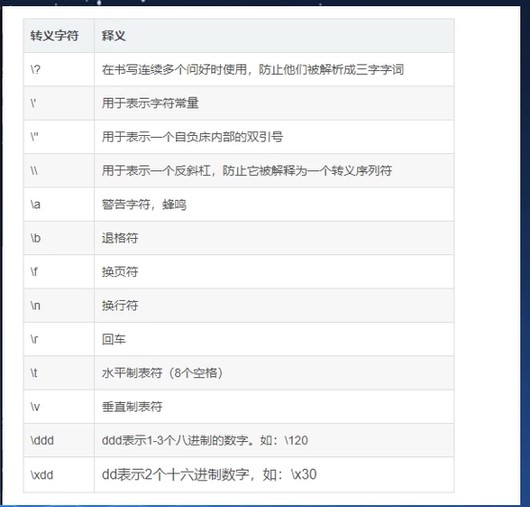This screenshot has width=530, height=507.
Task: Click the text 换行符
Action: point(120,305)
